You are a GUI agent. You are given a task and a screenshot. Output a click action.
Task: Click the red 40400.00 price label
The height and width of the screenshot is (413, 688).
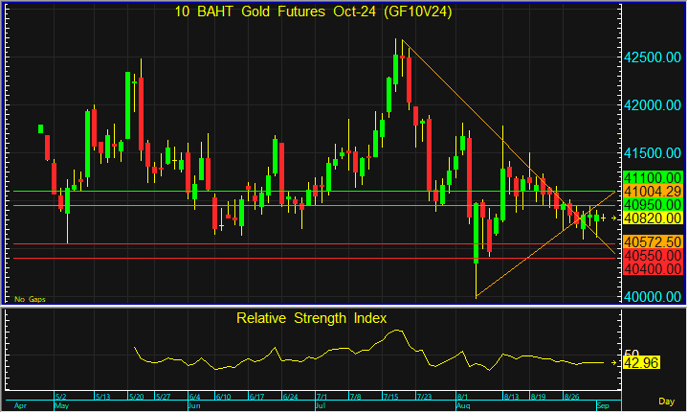[651, 269]
